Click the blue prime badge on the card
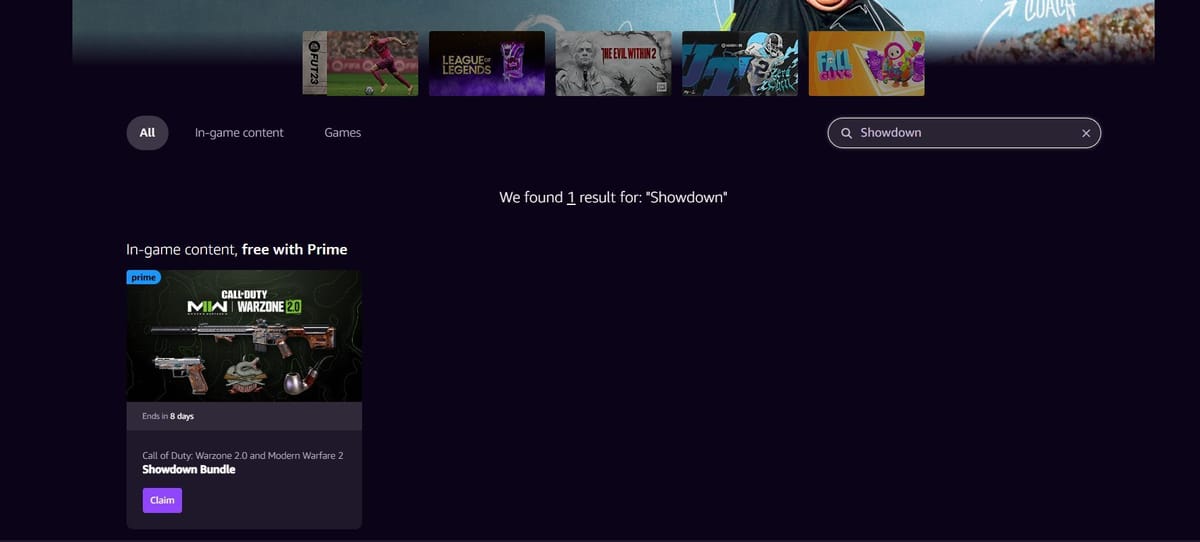 pyautogui.click(x=143, y=278)
